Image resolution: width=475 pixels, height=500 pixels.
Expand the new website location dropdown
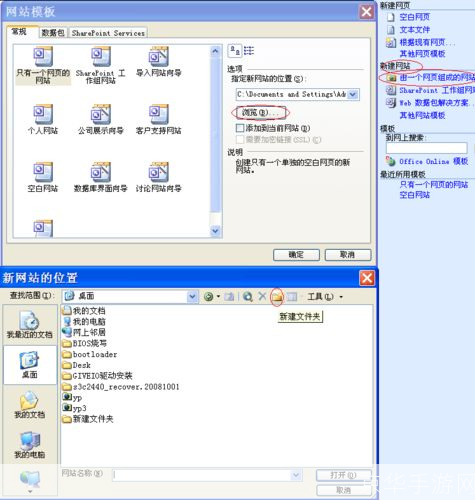pos(353,95)
